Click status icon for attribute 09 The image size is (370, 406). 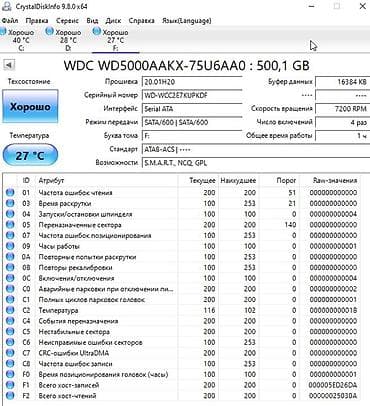[10, 246]
